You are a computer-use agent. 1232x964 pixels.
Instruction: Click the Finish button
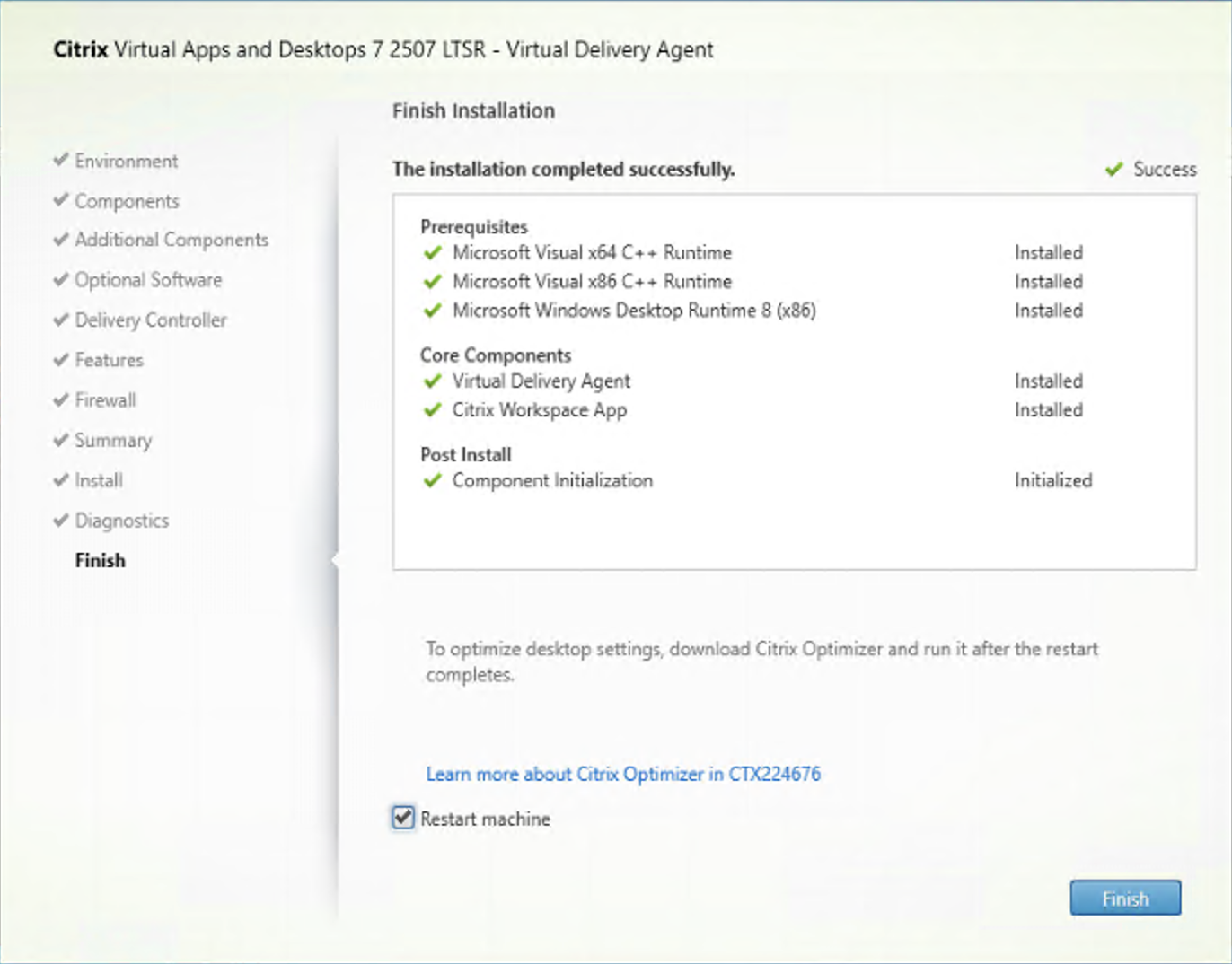pyautogui.click(x=1125, y=898)
